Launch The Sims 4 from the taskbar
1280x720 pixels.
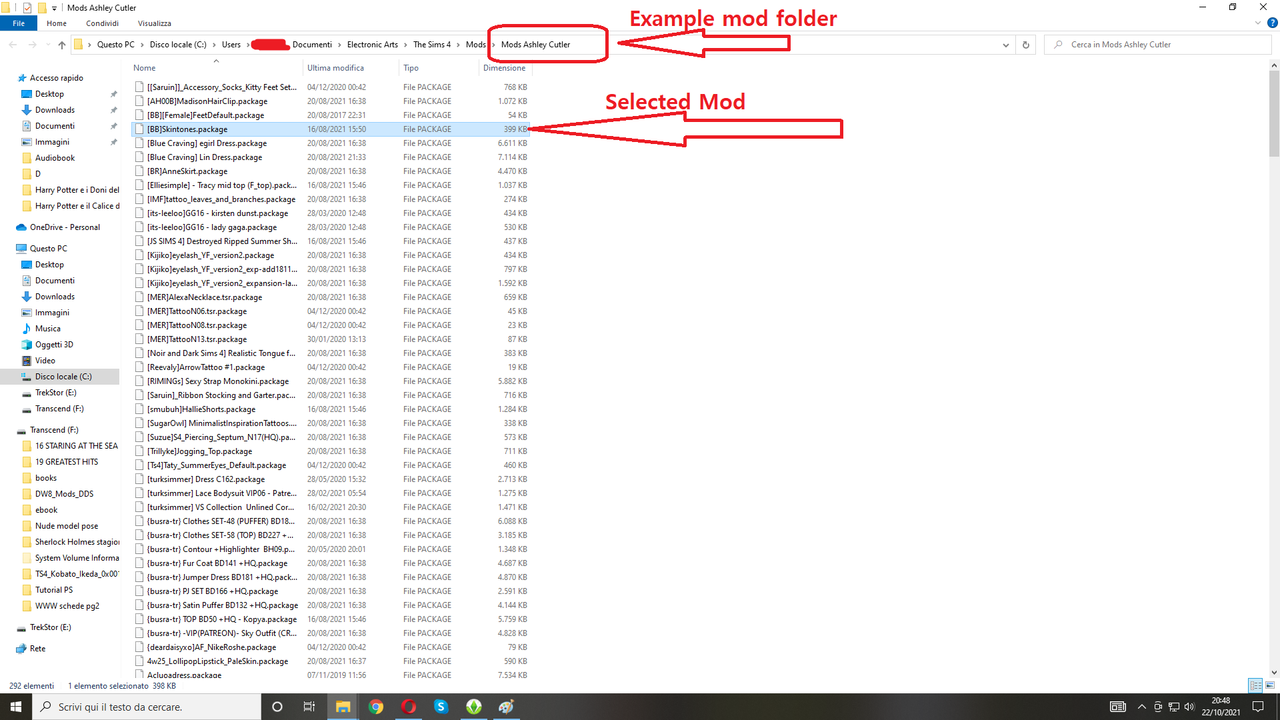(473, 707)
